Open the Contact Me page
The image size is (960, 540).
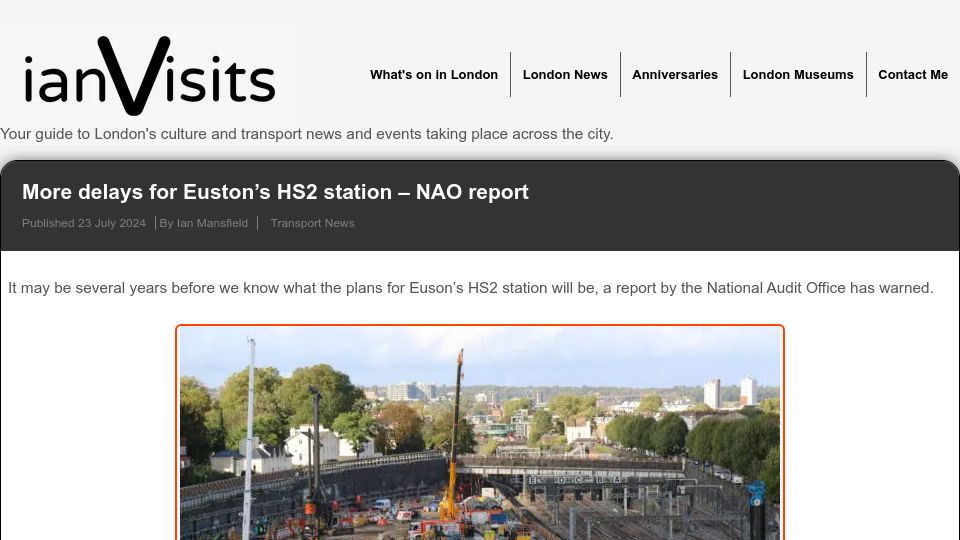(x=913, y=75)
